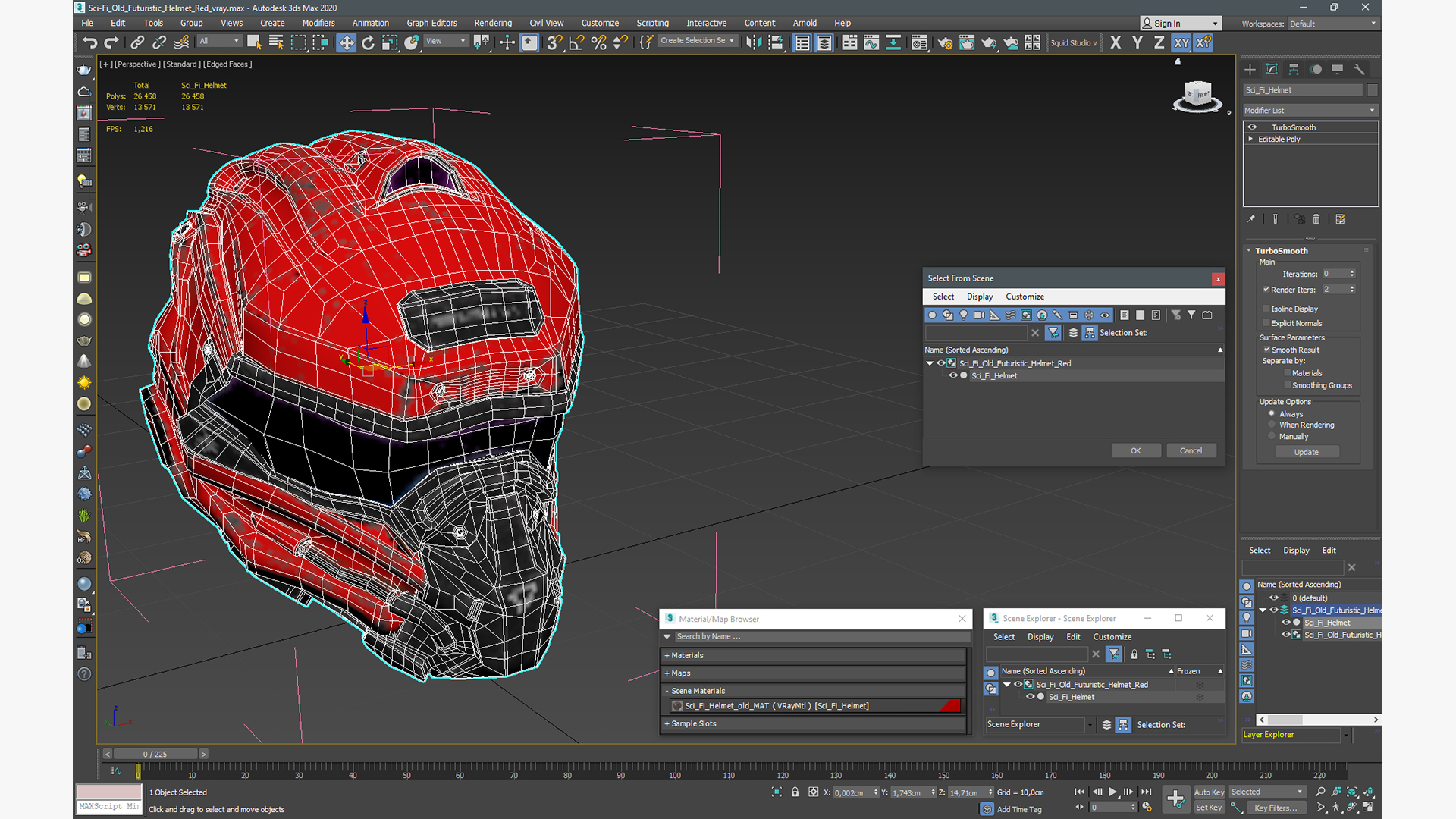Image resolution: width=1456 pixels, height=819 pixels.
Task: Open the Key Filters button
Action: coord(1276,808)
